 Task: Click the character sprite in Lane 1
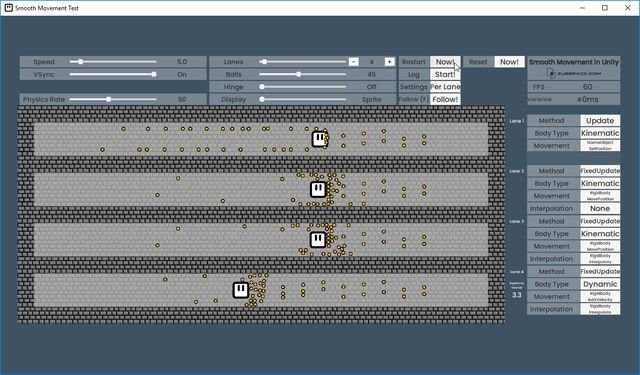(319, 139)
